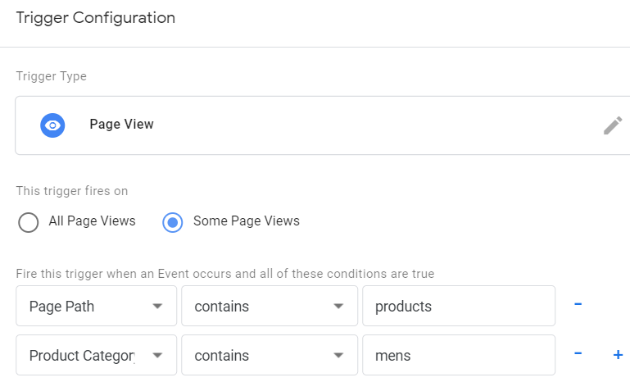Image resolution: width=630 pixels, height=382 pixels.
Task: Click the Some Page Views label text
Action: (246, 221)
